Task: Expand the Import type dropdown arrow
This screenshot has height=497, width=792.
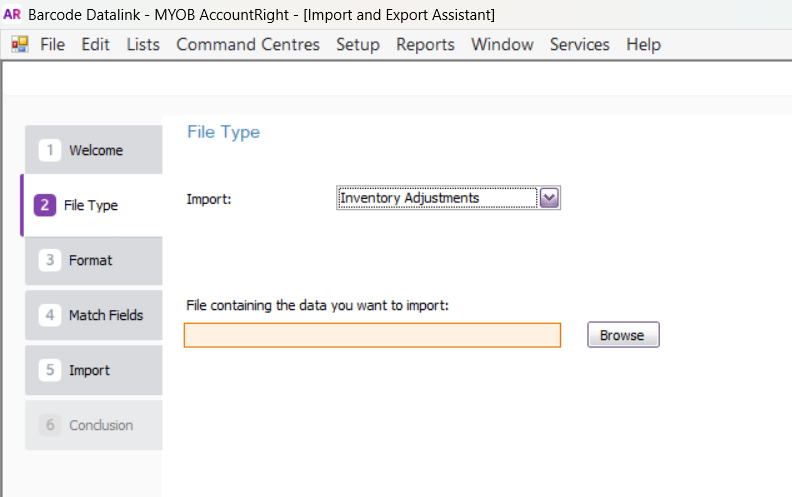Action: tap(549, 198)
